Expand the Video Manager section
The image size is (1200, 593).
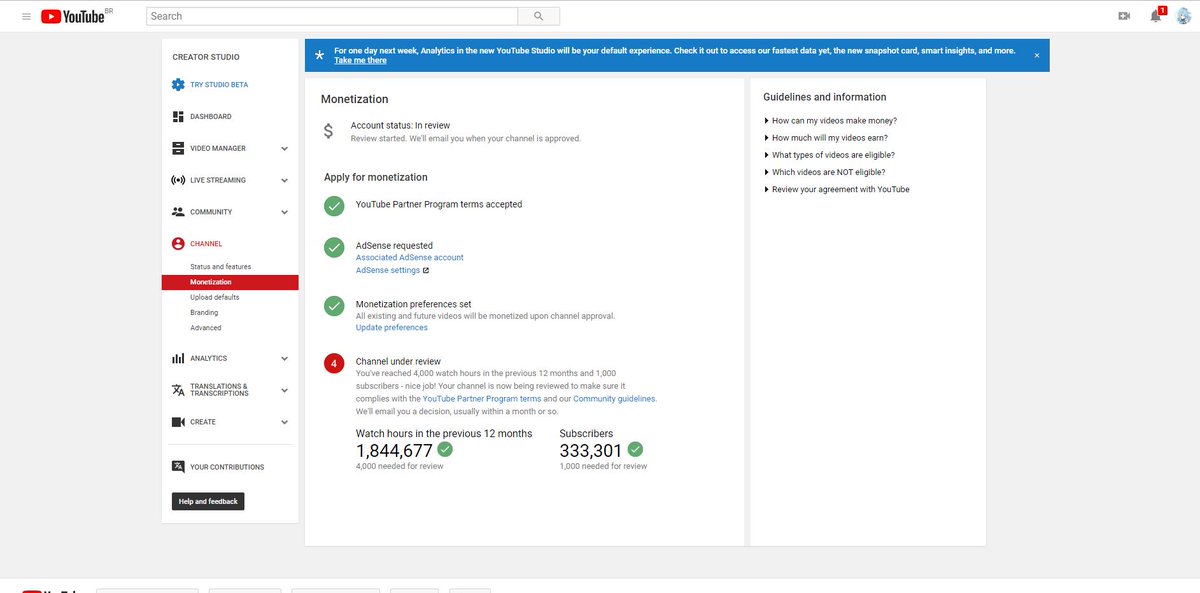(284, 149)
